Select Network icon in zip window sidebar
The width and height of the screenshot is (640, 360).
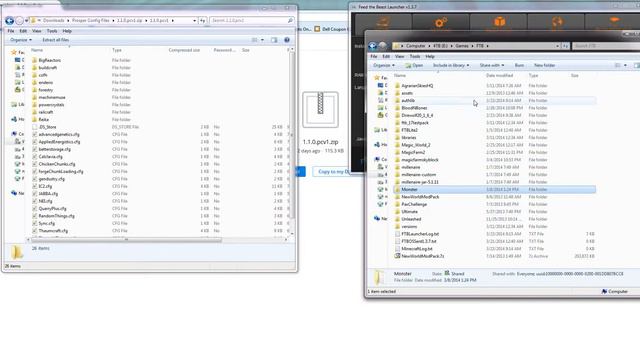point(14,193)
